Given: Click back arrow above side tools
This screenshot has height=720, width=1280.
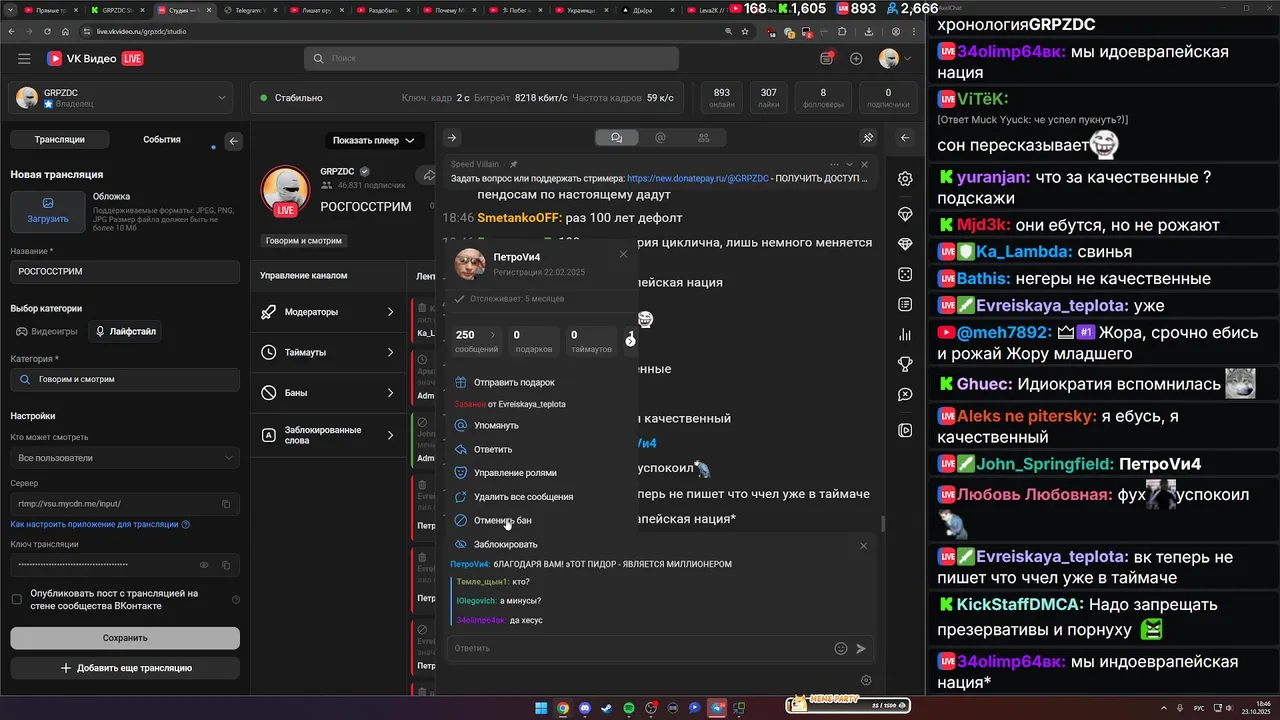Looking at the screenshot, I should click(x=905, y=138).
